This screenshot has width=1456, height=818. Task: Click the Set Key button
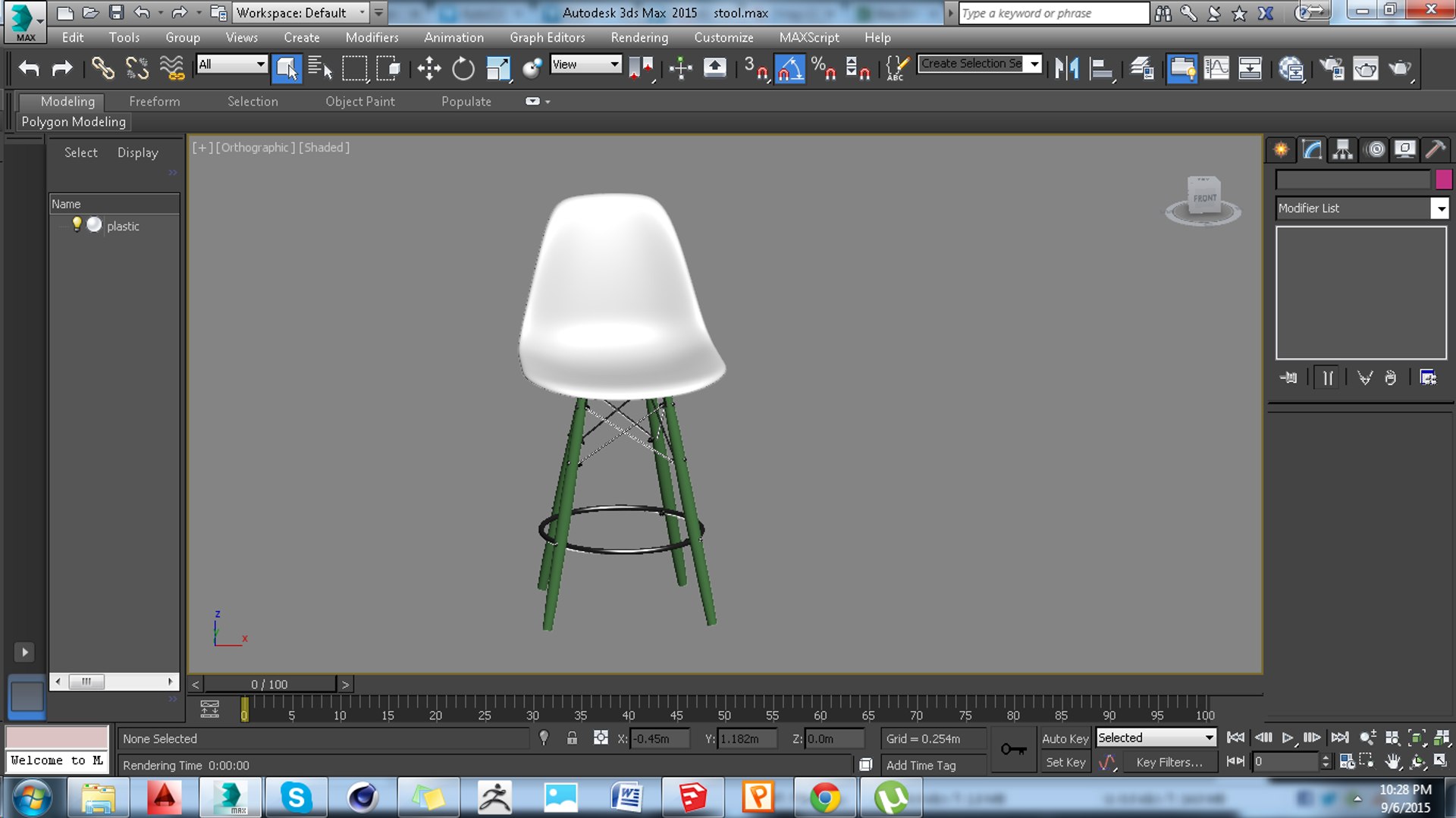1065,762
